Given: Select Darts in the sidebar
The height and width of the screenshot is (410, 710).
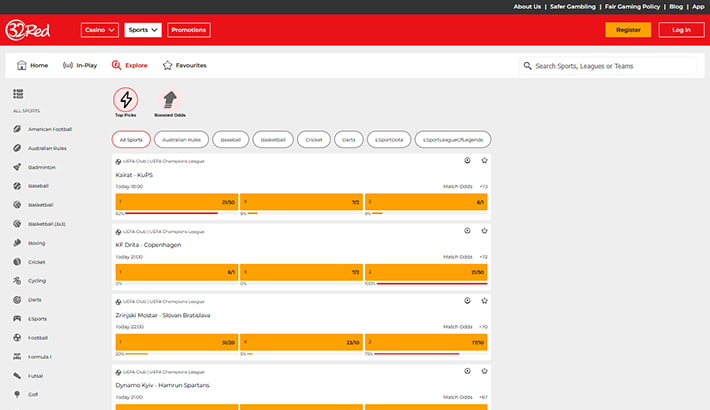Looking at the screenshot, I should pyautogui.click(x=27, y=300).
